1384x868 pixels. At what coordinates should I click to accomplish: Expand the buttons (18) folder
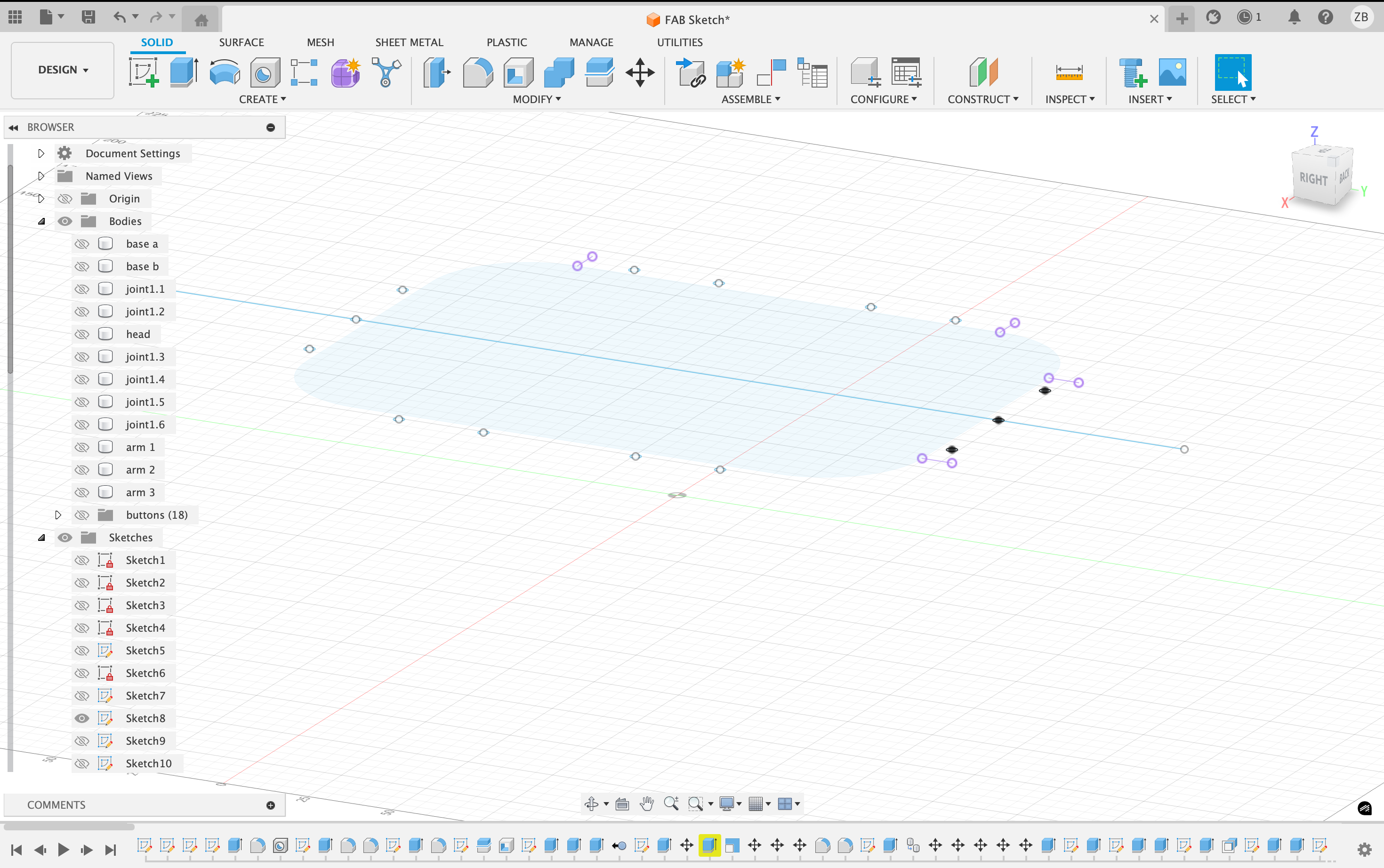point(58,515)
